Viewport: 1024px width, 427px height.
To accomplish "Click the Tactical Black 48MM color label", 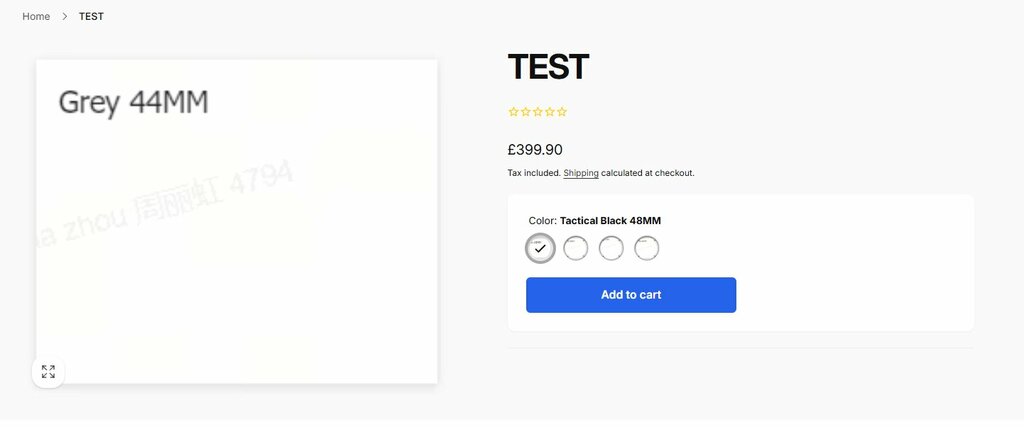I will 610,221.
